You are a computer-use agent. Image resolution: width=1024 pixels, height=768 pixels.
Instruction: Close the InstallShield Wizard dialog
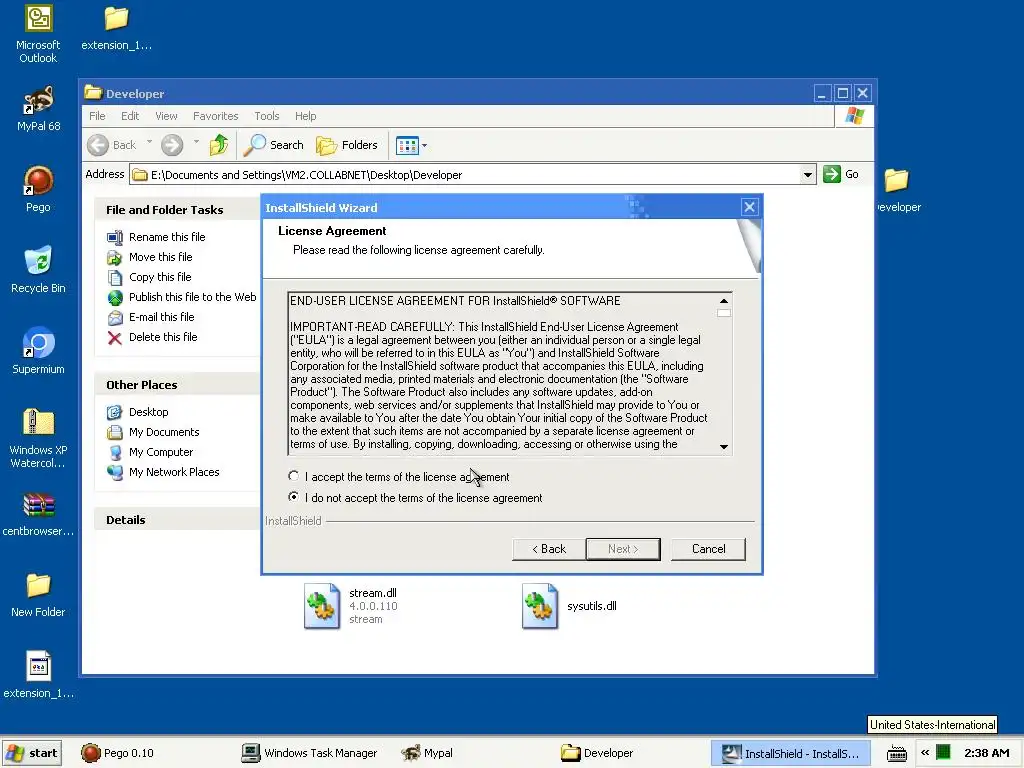pyautogui.click(x=749, y=208)
